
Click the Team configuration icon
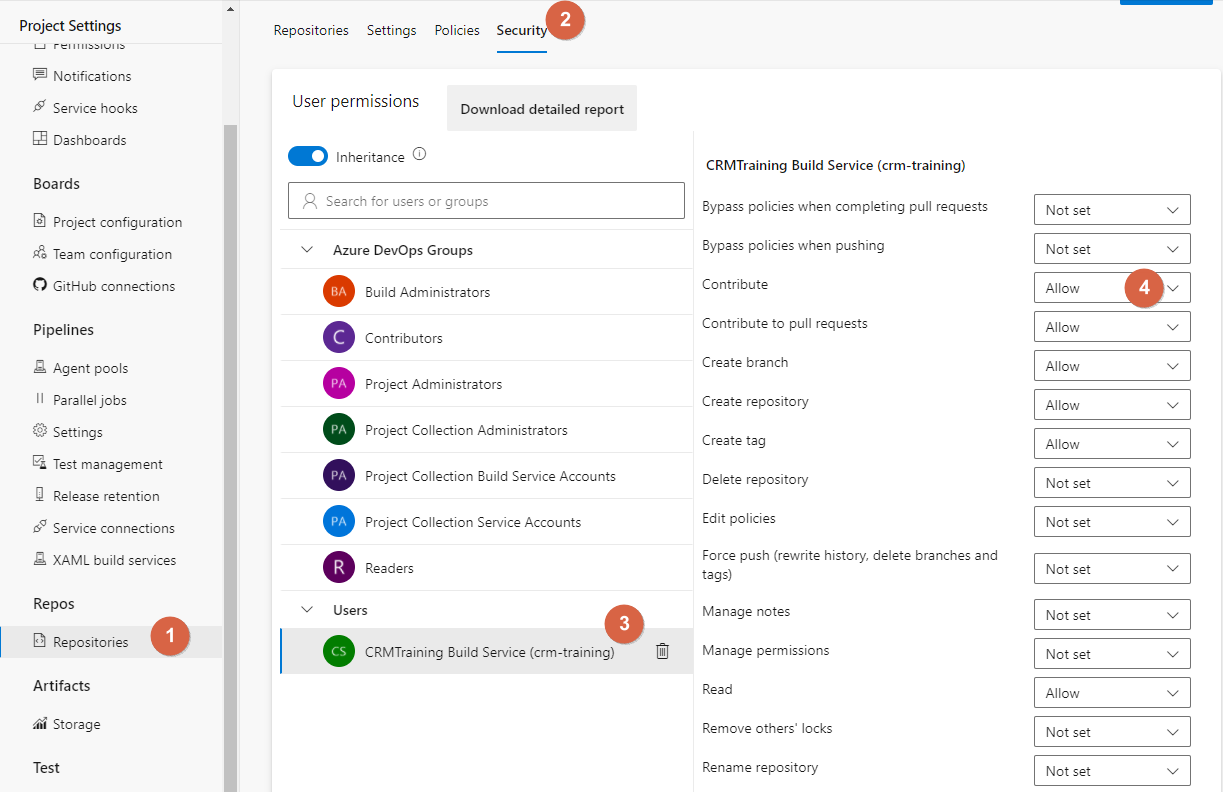click(x=40, y=253)
